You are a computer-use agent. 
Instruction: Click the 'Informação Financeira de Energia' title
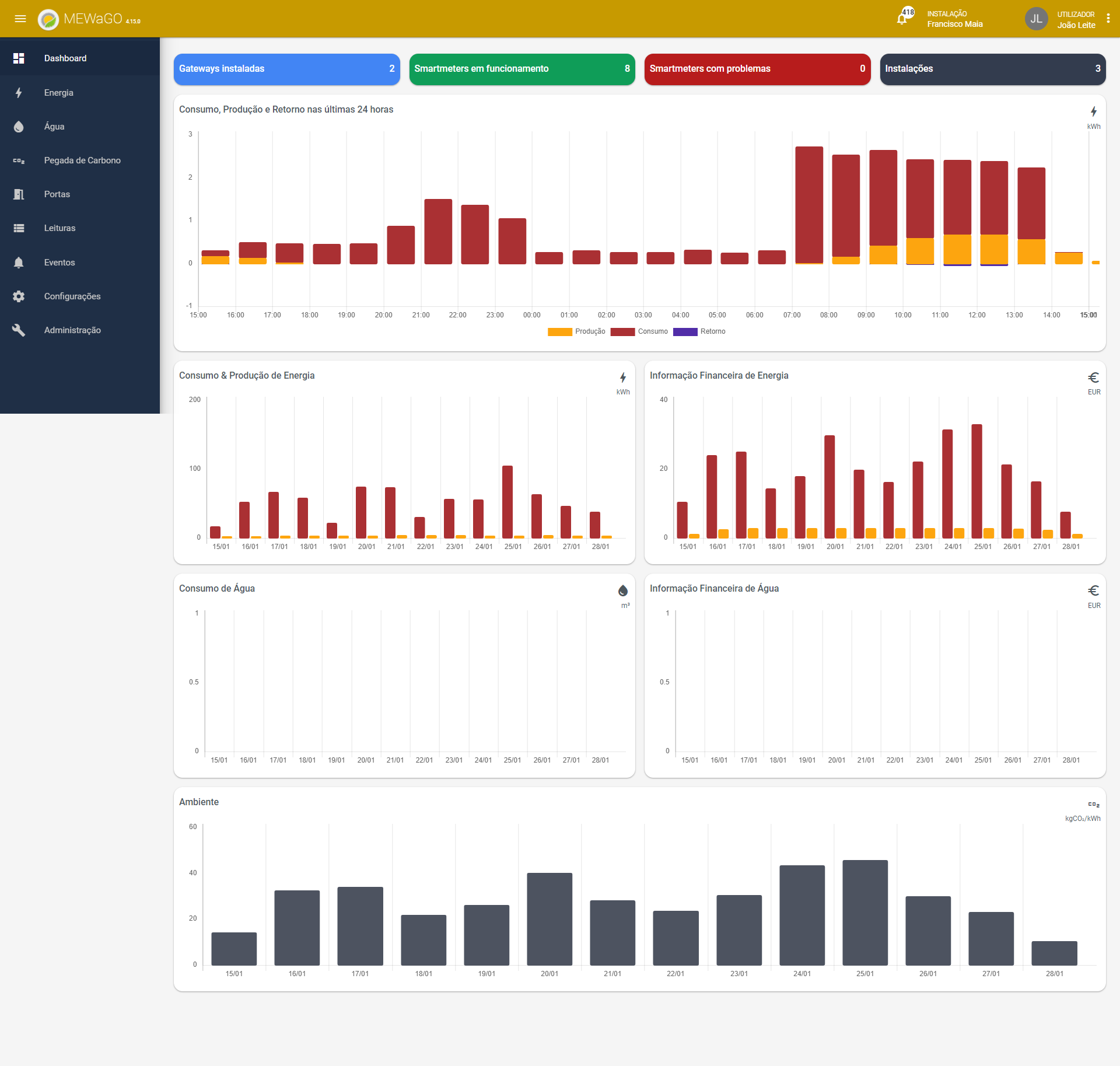(719, 376)
